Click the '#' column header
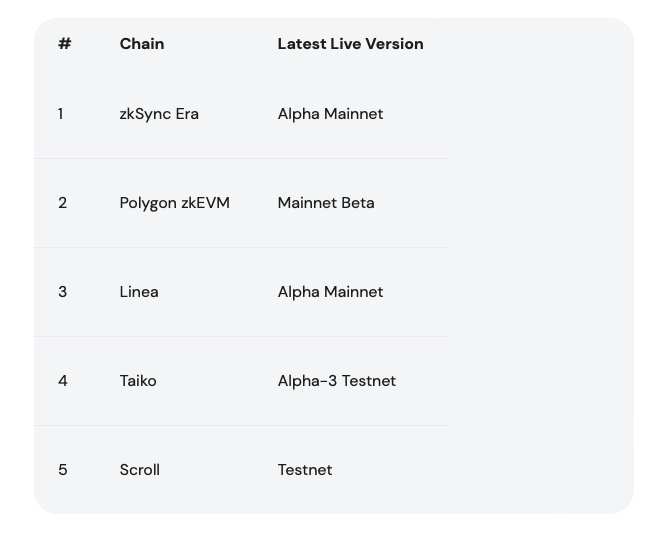The height and width of the screenshot is (535, 660). coord(64,44)
